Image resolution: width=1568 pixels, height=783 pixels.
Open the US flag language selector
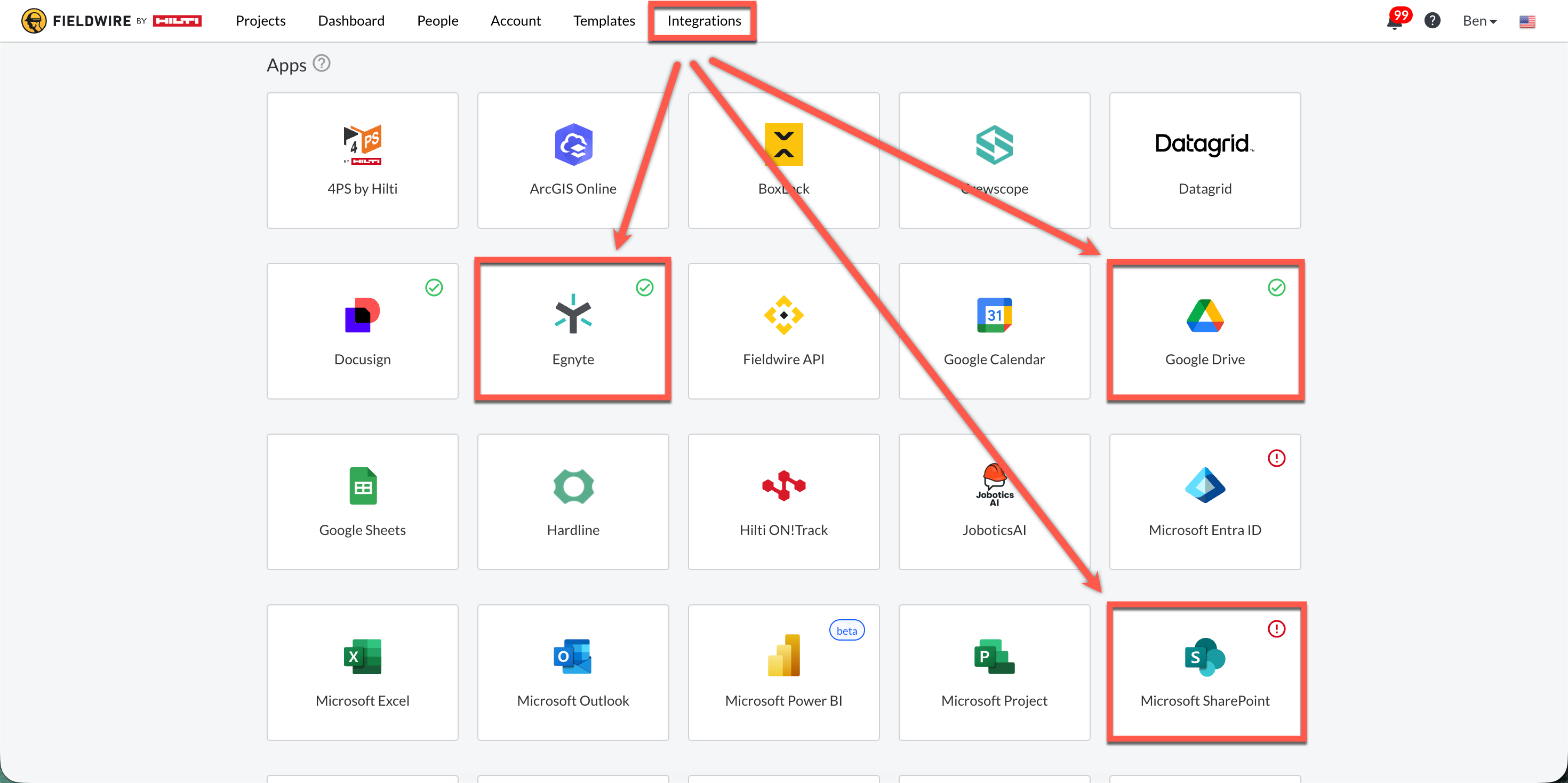(x=1526, y=22)
